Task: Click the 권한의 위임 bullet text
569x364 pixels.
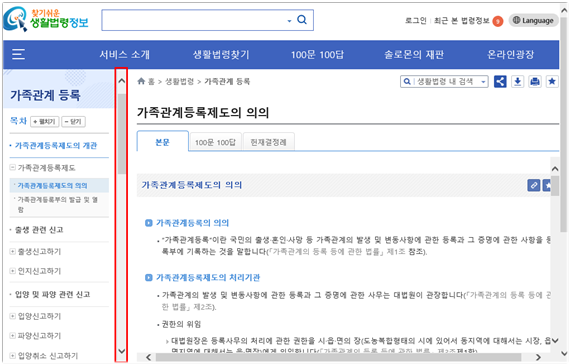Action: pyautogui.click(x=181, y=324)
